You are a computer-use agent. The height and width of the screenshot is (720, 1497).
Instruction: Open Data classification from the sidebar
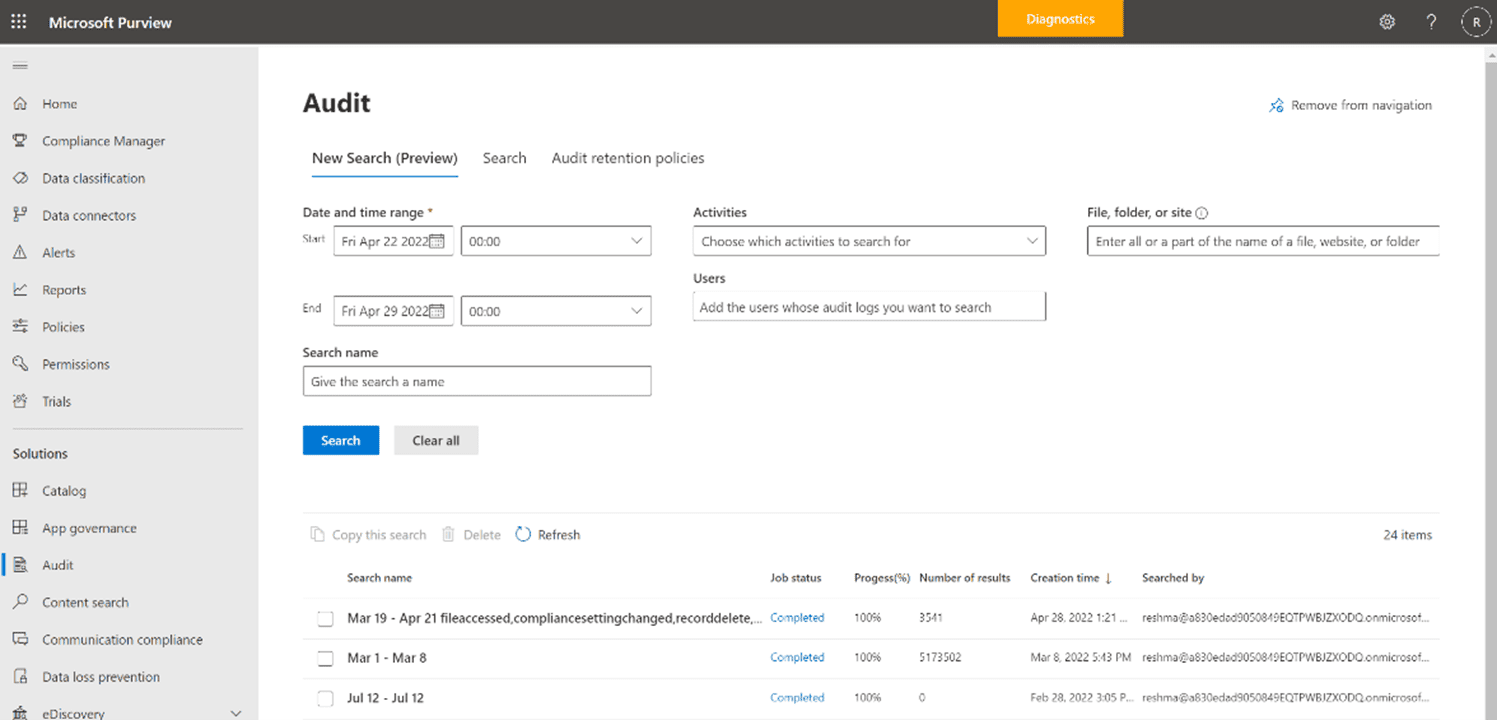click(x=94, y=177)
